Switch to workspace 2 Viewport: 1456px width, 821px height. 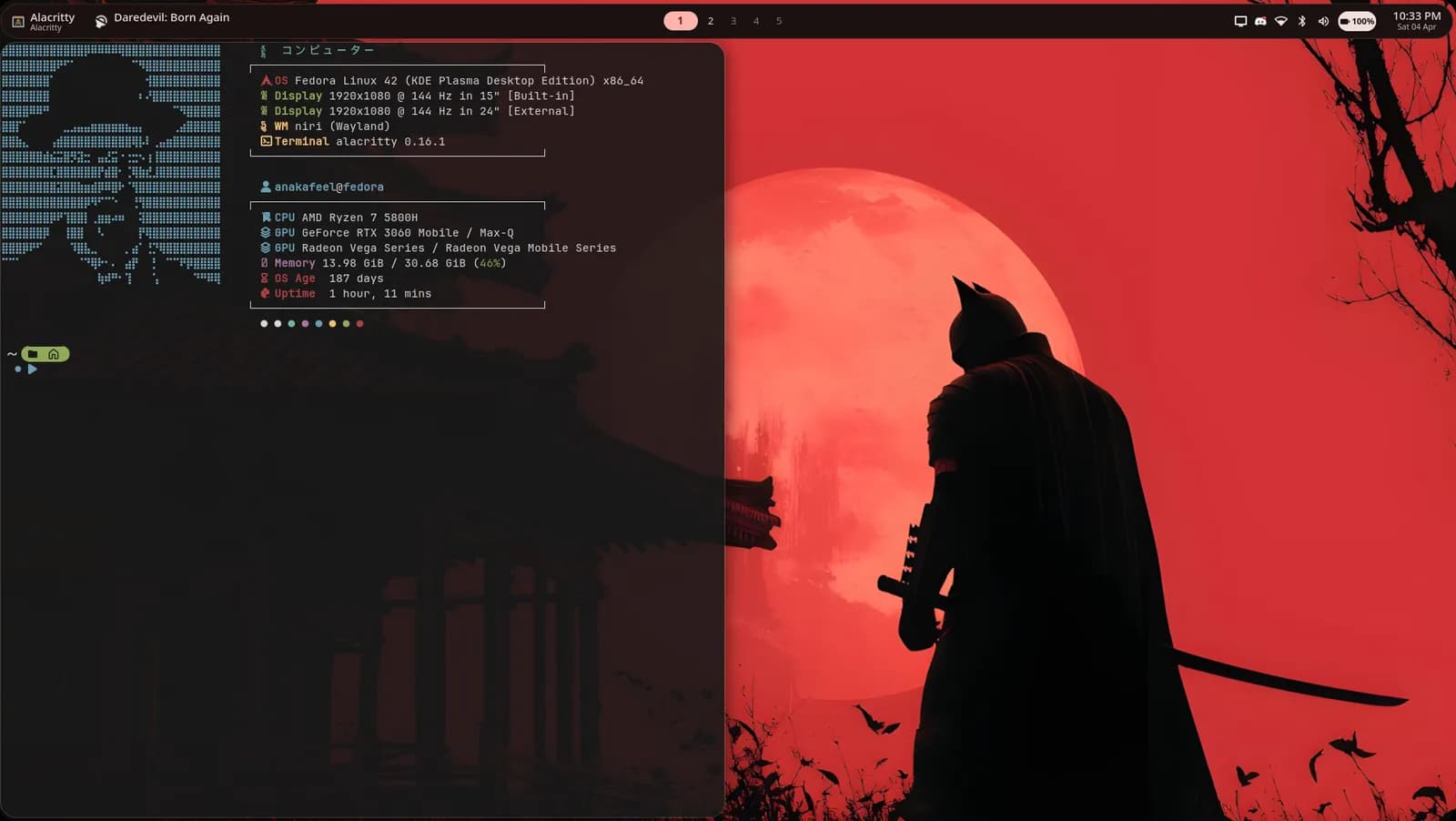(x=711, y=21)
